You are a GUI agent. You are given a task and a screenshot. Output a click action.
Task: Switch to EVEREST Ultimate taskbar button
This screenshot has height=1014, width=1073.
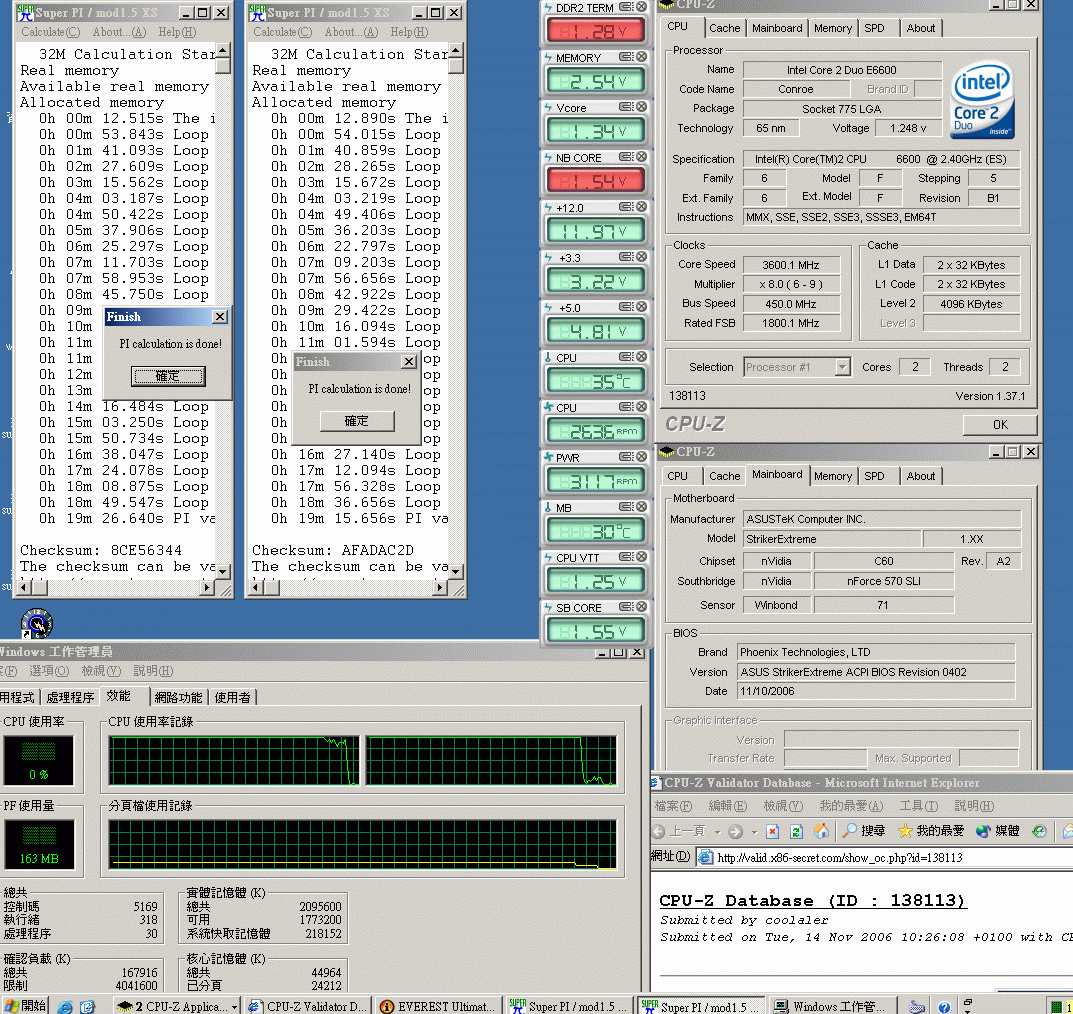tap(439, 1006)
